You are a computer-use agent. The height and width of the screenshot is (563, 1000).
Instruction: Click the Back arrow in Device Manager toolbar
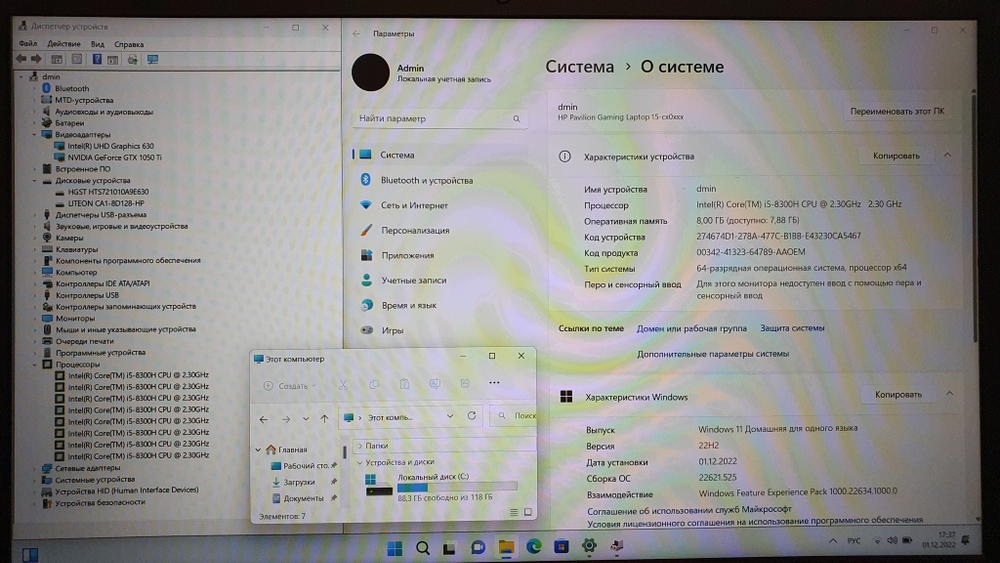pyautogui.click(x=21, y=59)
